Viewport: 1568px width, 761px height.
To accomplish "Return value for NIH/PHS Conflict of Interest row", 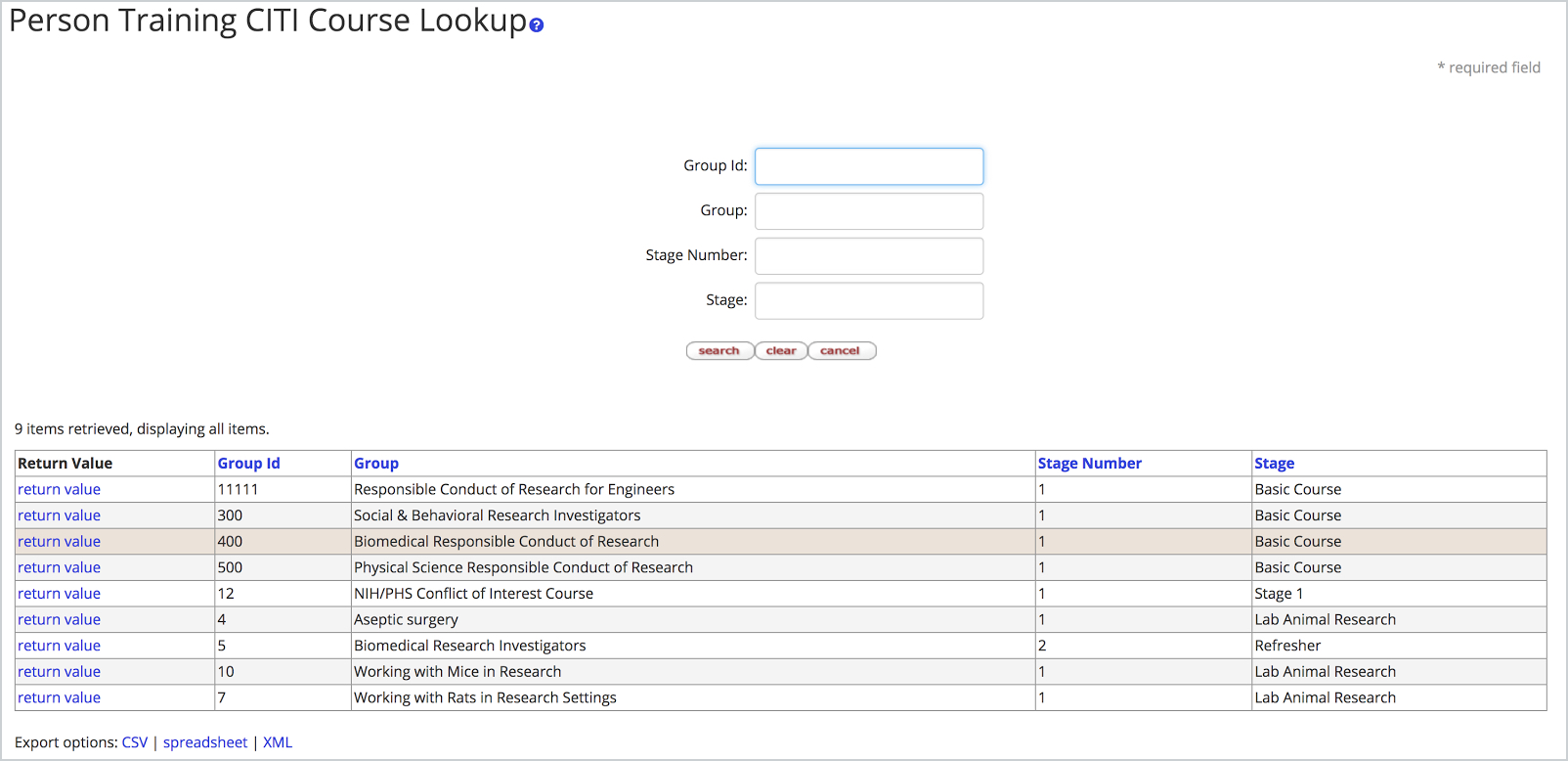I will (x=59, y=594).
